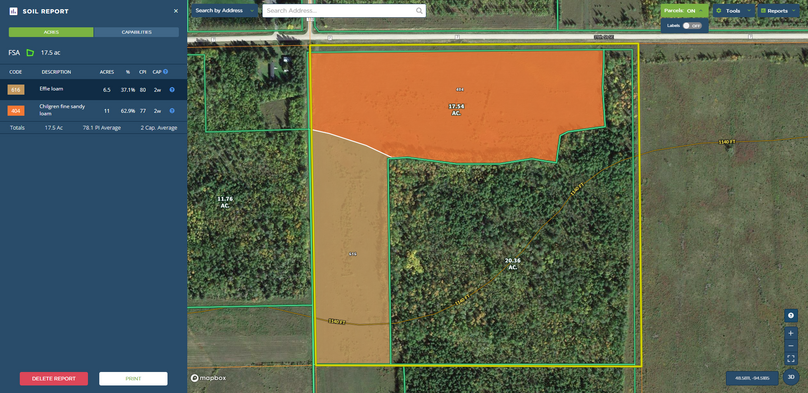Zoom in on the map
The image size is (808, 393).
click(791, 333)
